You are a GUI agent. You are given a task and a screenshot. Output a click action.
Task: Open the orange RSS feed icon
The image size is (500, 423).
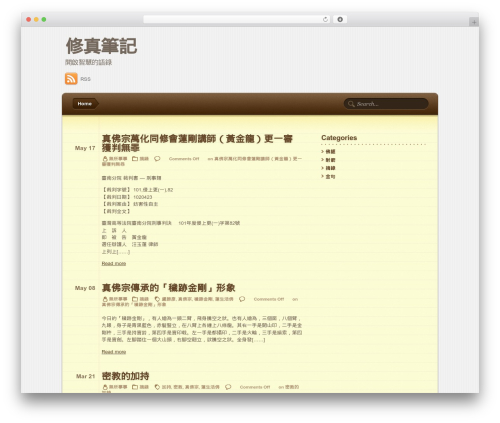pos(71,79)
